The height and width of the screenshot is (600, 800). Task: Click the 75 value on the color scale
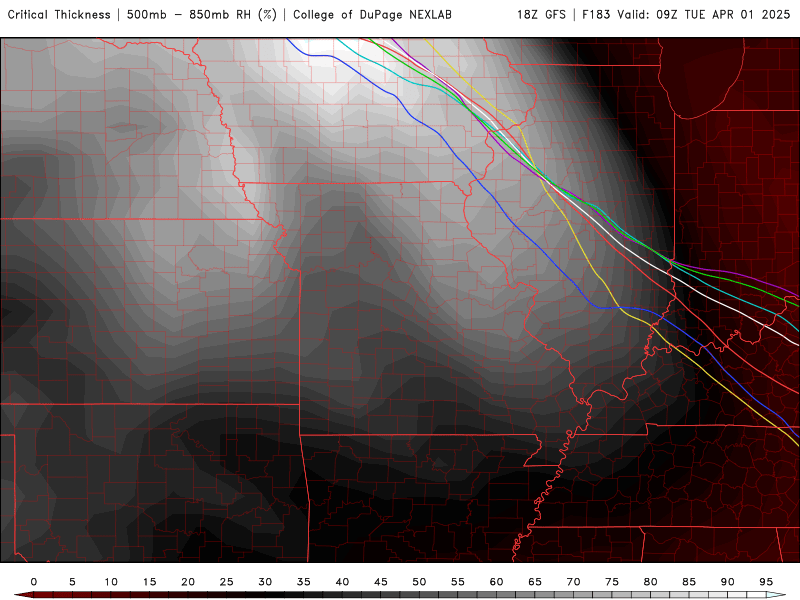pyautogui.click(x=612, y=582)
